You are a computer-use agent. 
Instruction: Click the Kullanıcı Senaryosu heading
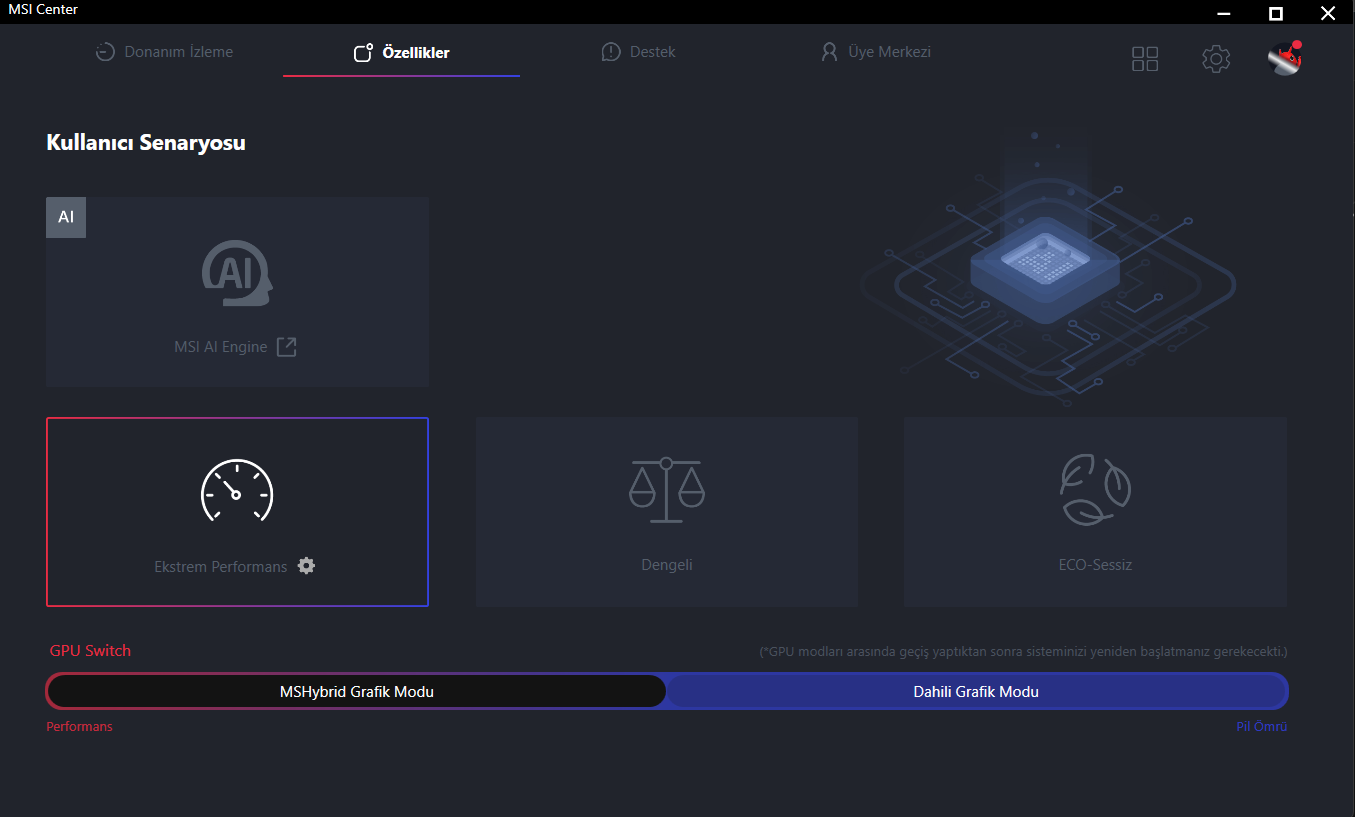(146, 143)
